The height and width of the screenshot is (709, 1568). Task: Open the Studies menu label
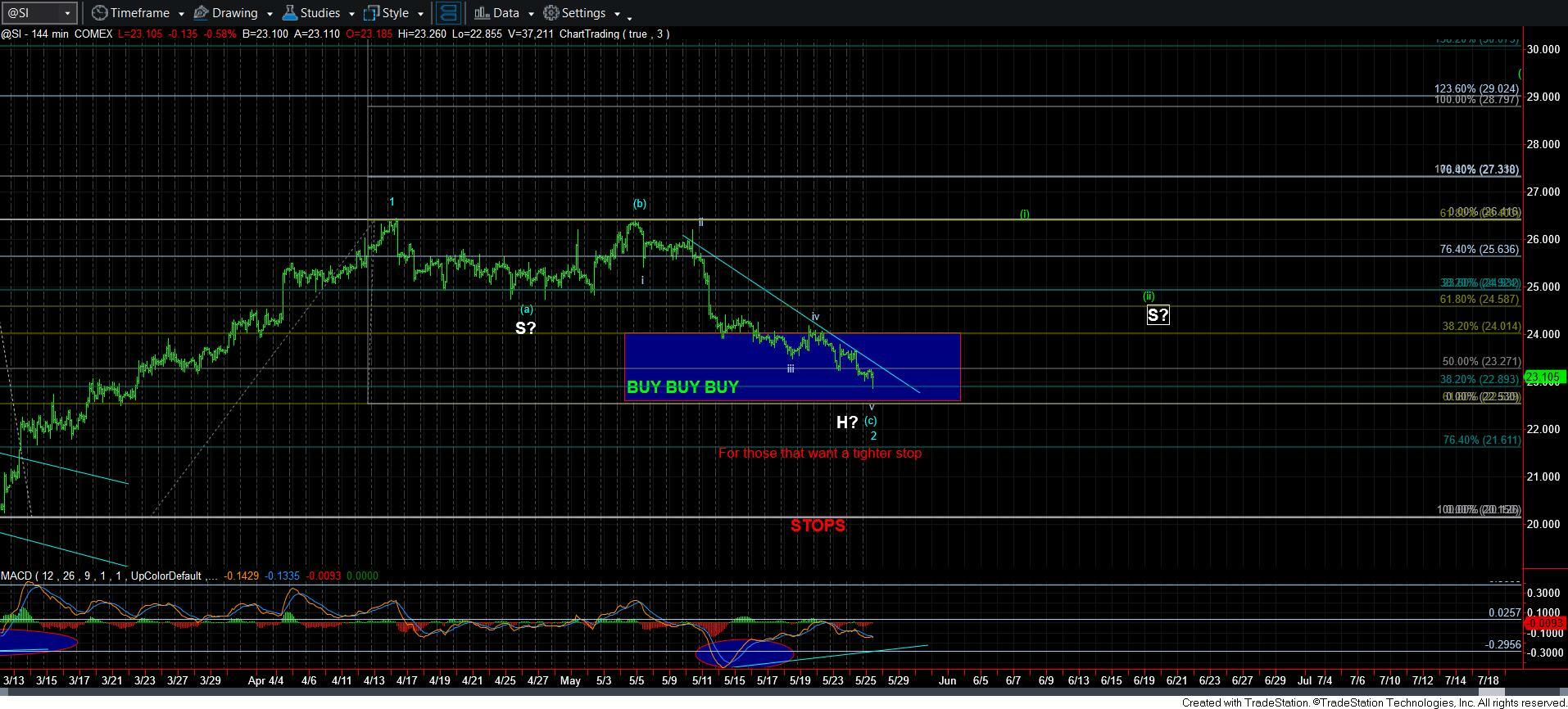[x=320, y=13]
